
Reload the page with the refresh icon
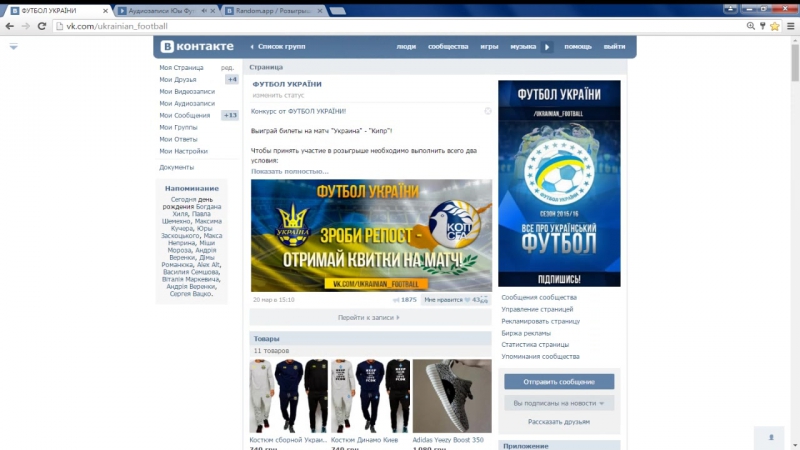(x=42, y=26)
